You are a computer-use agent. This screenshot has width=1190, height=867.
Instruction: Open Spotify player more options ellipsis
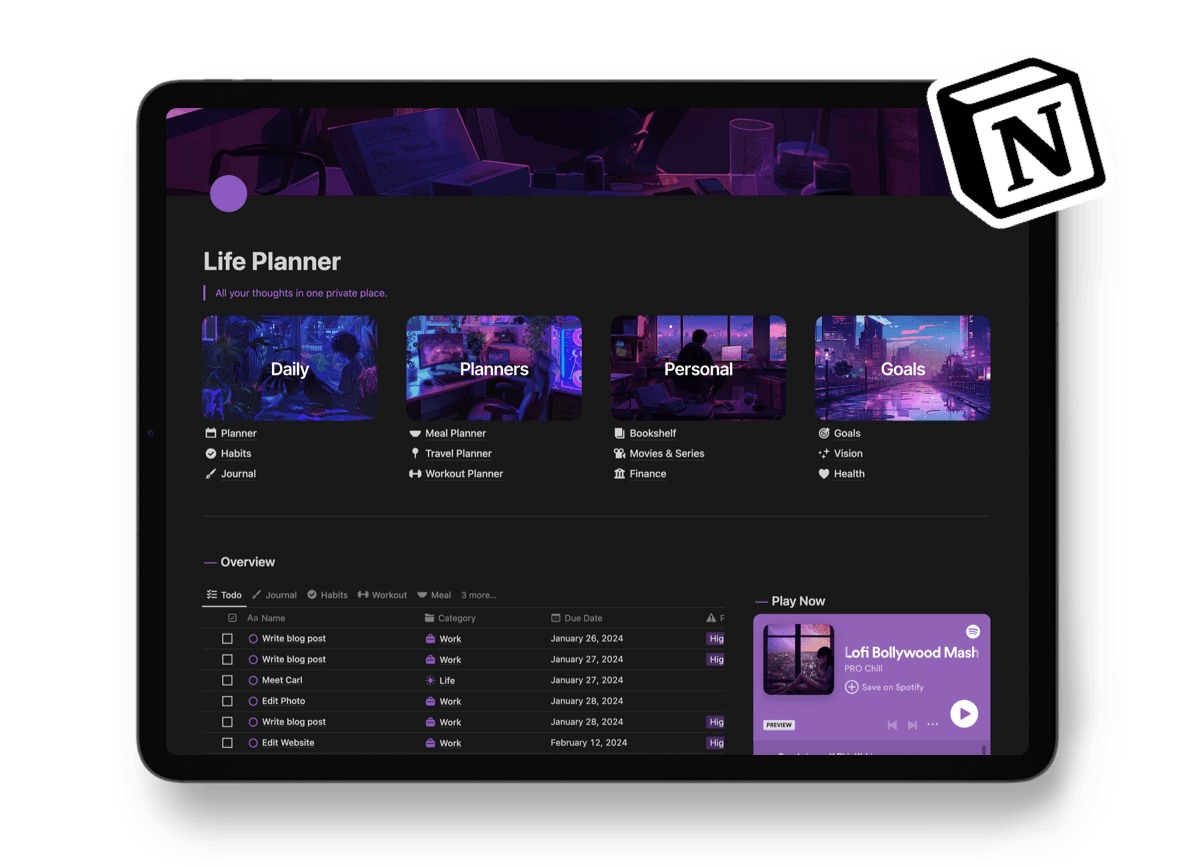(x=933, y=724)
